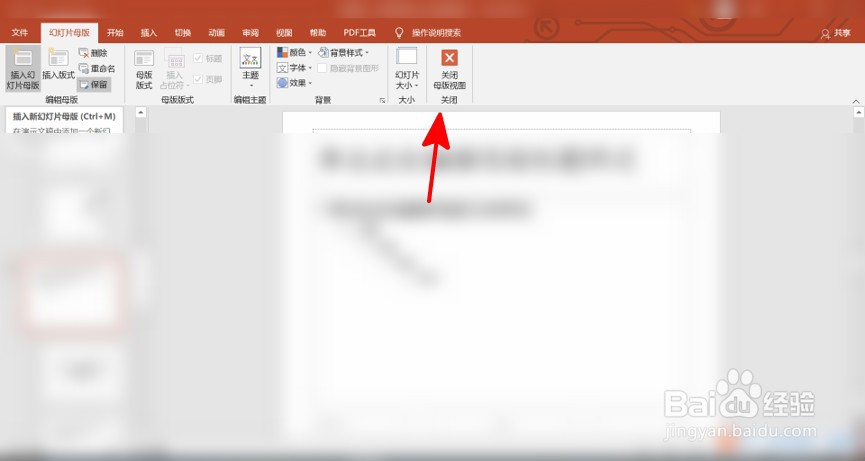The height and width of the screenshot is (461, 865).
Task: Open Themes (主题) gallery dropdown
Action: coord(250,69)
